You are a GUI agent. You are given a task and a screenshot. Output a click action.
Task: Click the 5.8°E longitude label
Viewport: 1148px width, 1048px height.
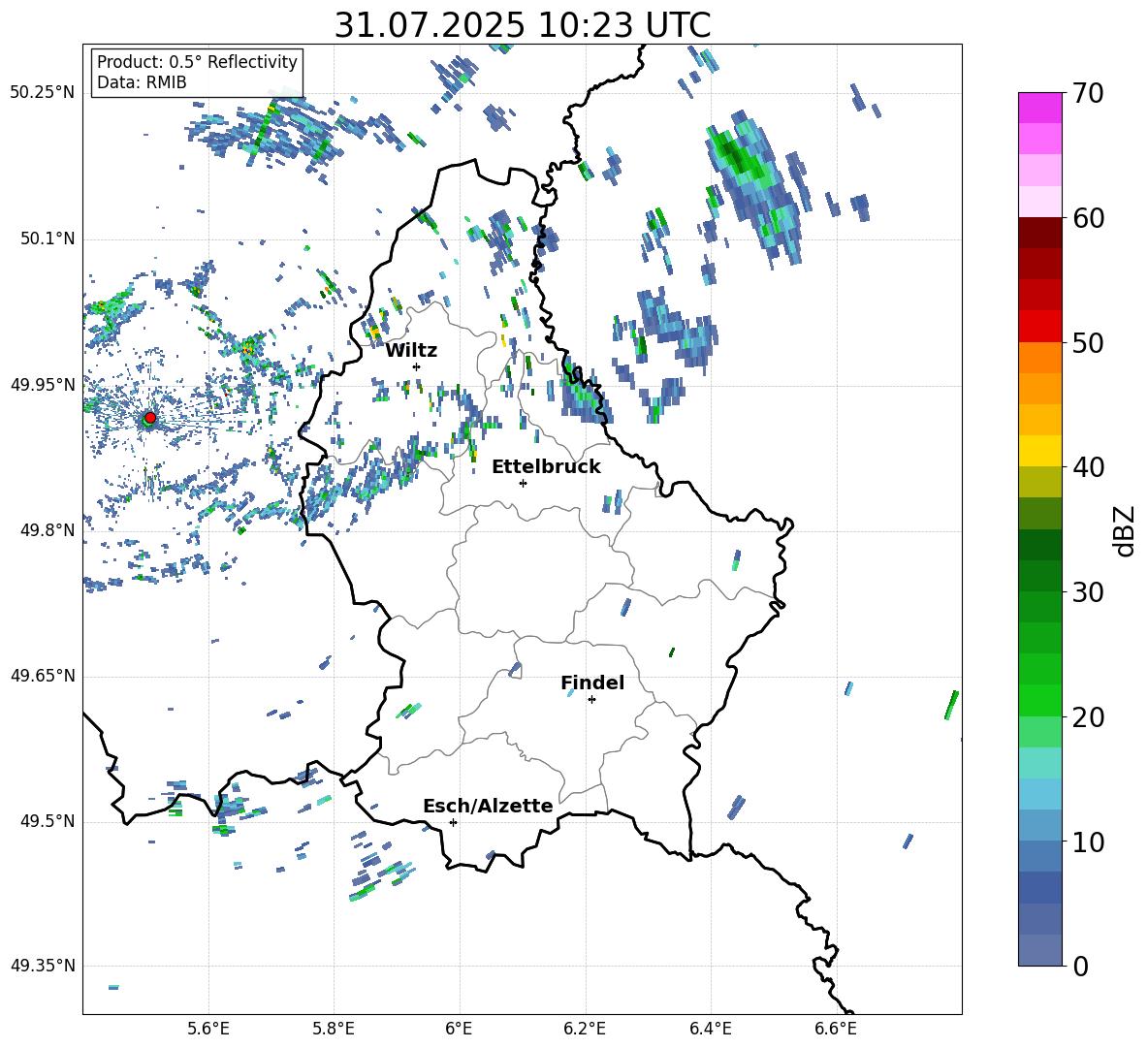click(x=334, y=1029)
